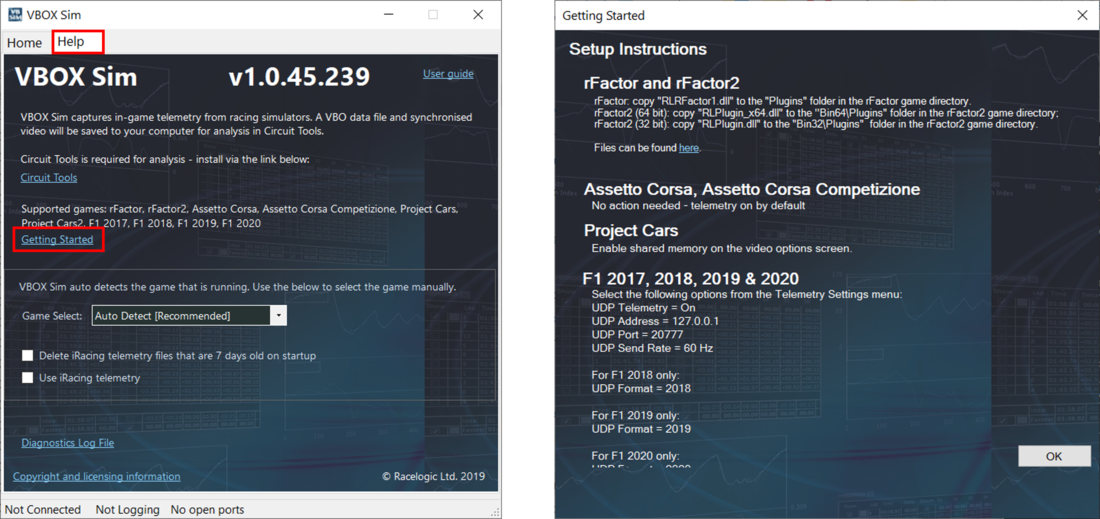Switch to the Home tab
The height and width of the screenshot is (519, 1100).
pos(25,43)
